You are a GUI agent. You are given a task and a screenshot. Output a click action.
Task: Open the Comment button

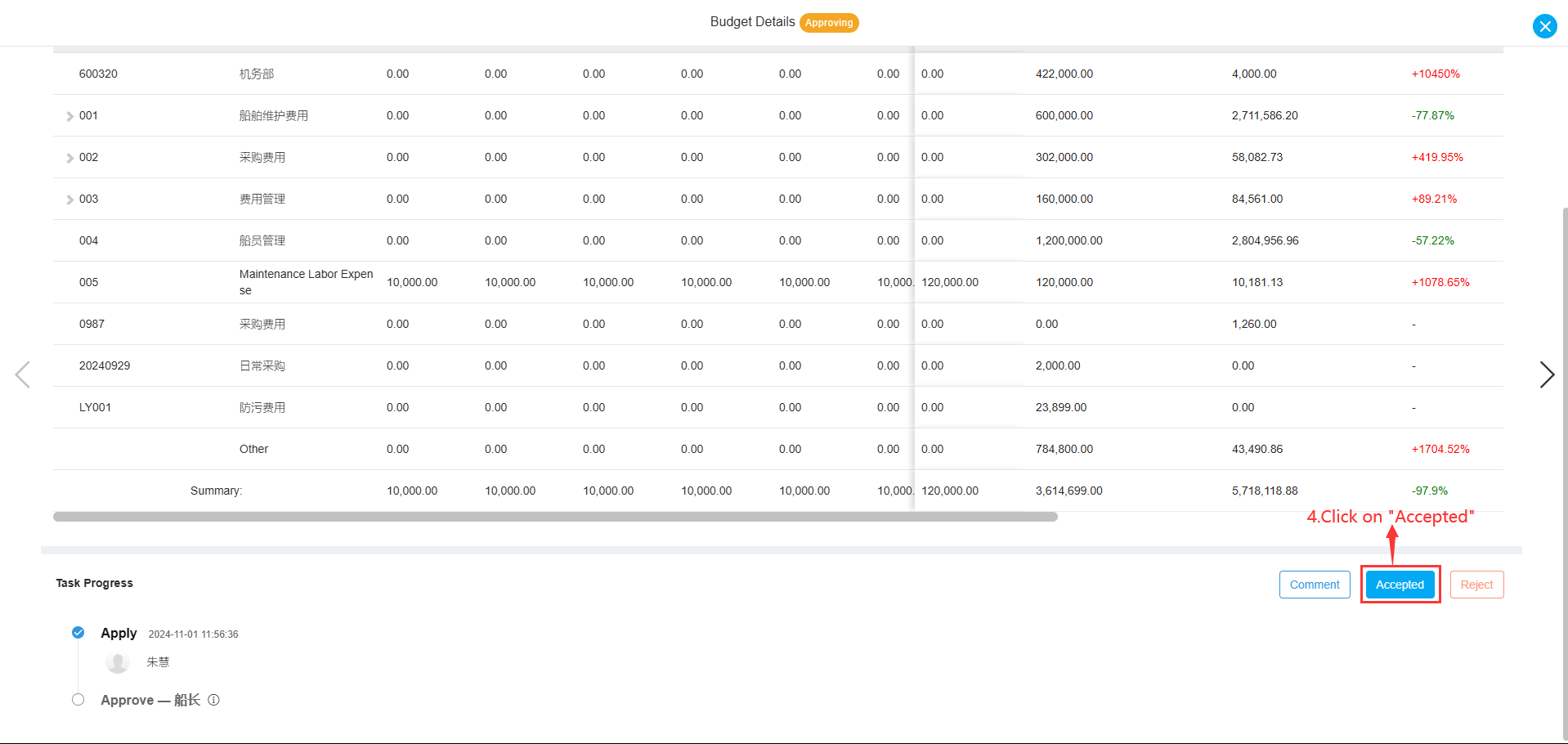tap(1315, 585)
